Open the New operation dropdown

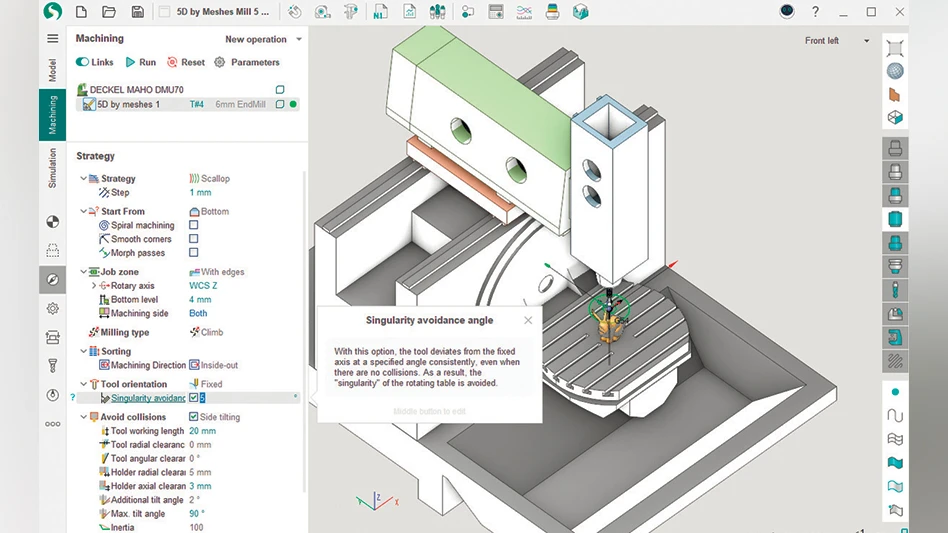tap(263, 39)
